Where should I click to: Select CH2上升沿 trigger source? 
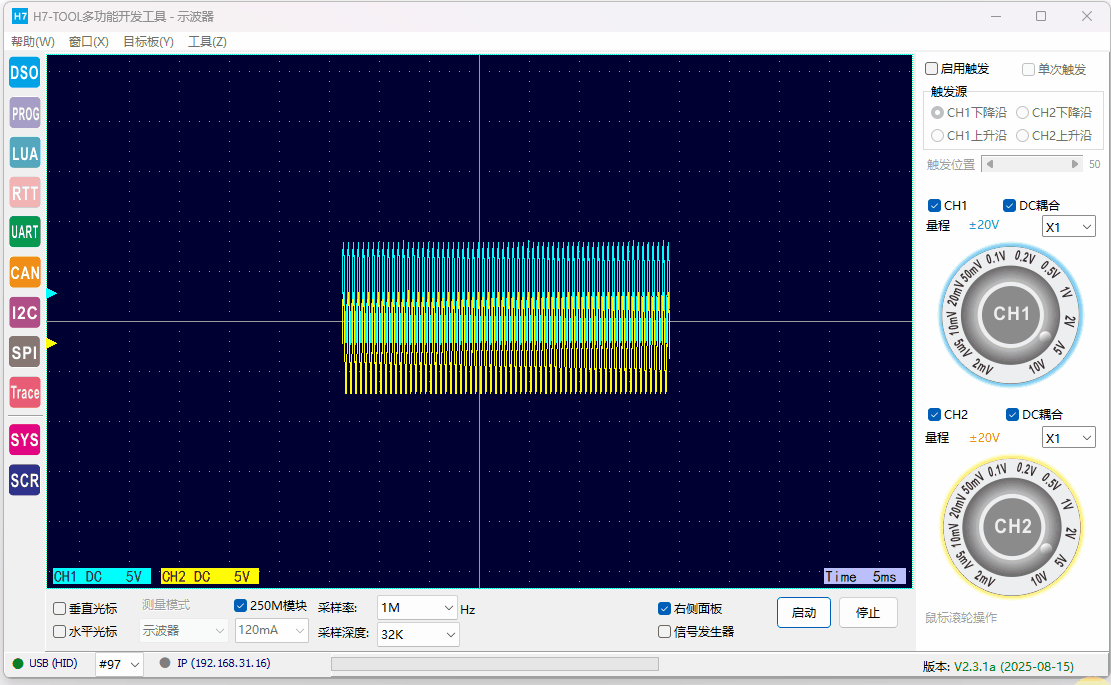[x=1022, y=135]
